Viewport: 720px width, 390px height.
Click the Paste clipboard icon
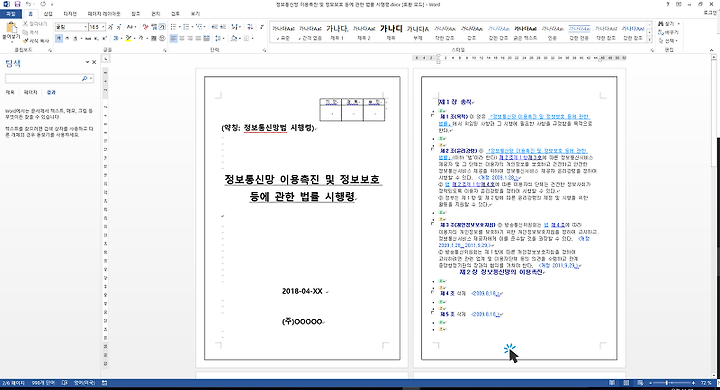[x=11, y=28]
